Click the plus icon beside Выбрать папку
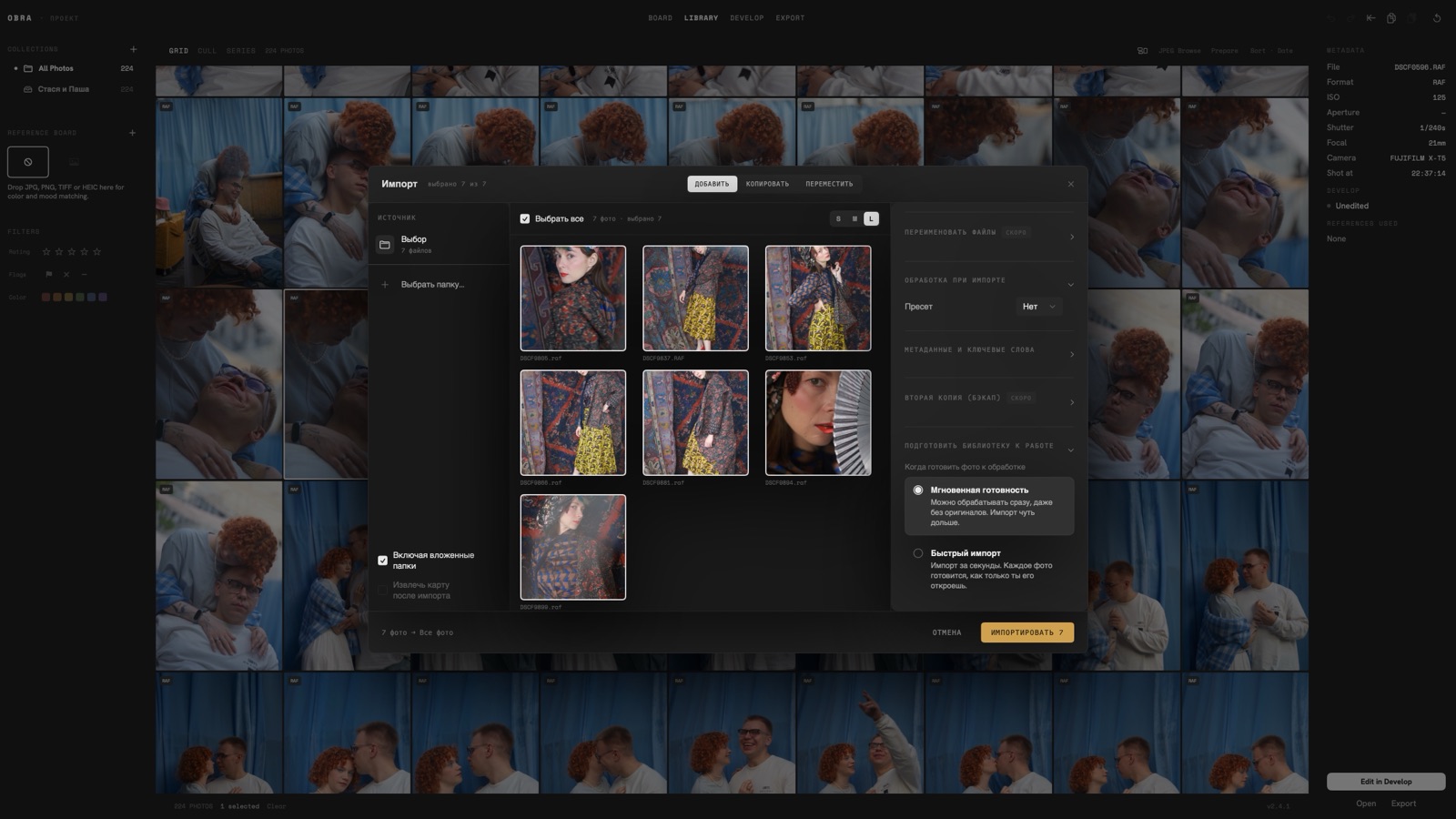 tap(385, 285)
